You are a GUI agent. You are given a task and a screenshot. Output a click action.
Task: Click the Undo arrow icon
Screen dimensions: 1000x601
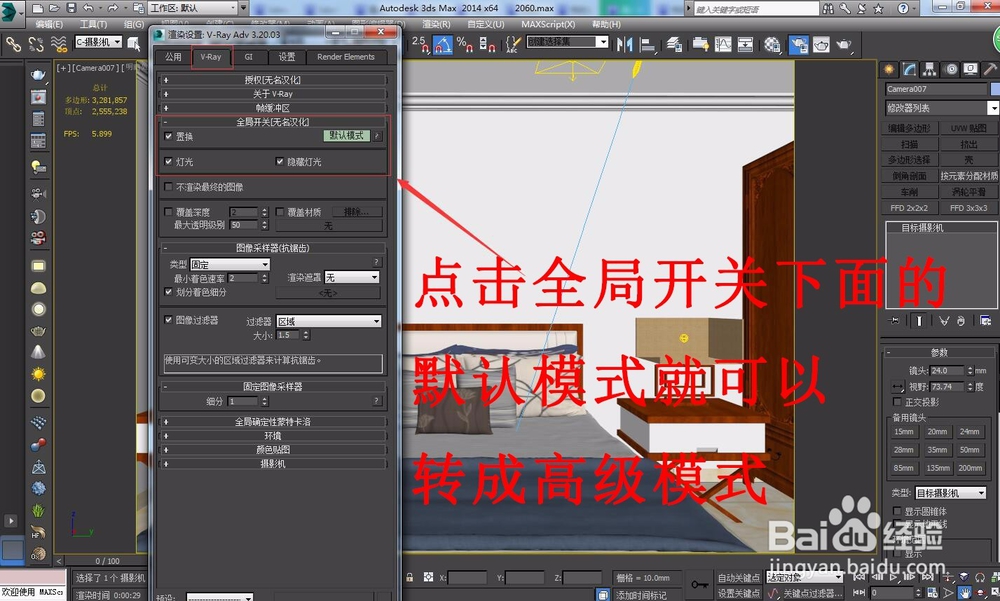click(89, 8)
